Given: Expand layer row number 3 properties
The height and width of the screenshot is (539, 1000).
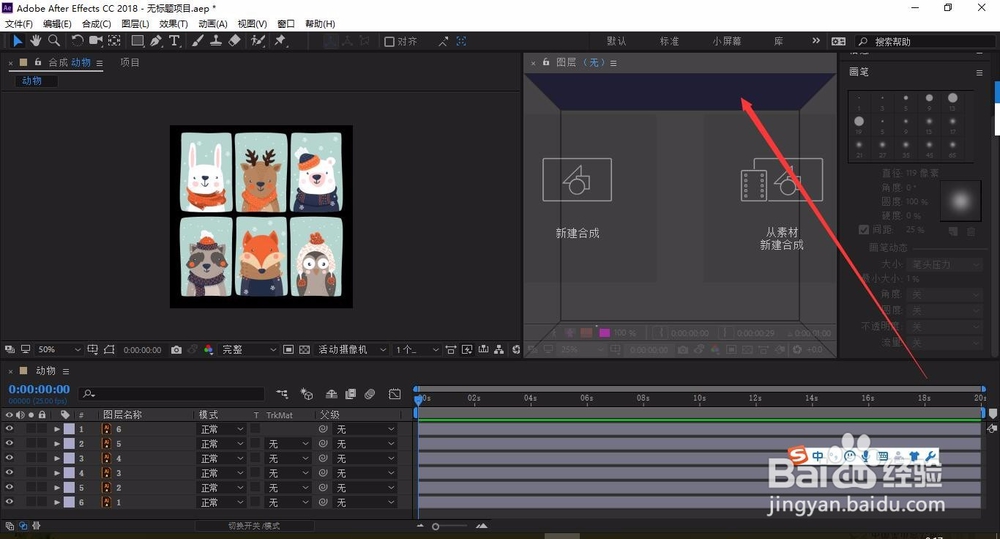Looking at the screenshot, I should pyautogui.click(x=57, y=459).
